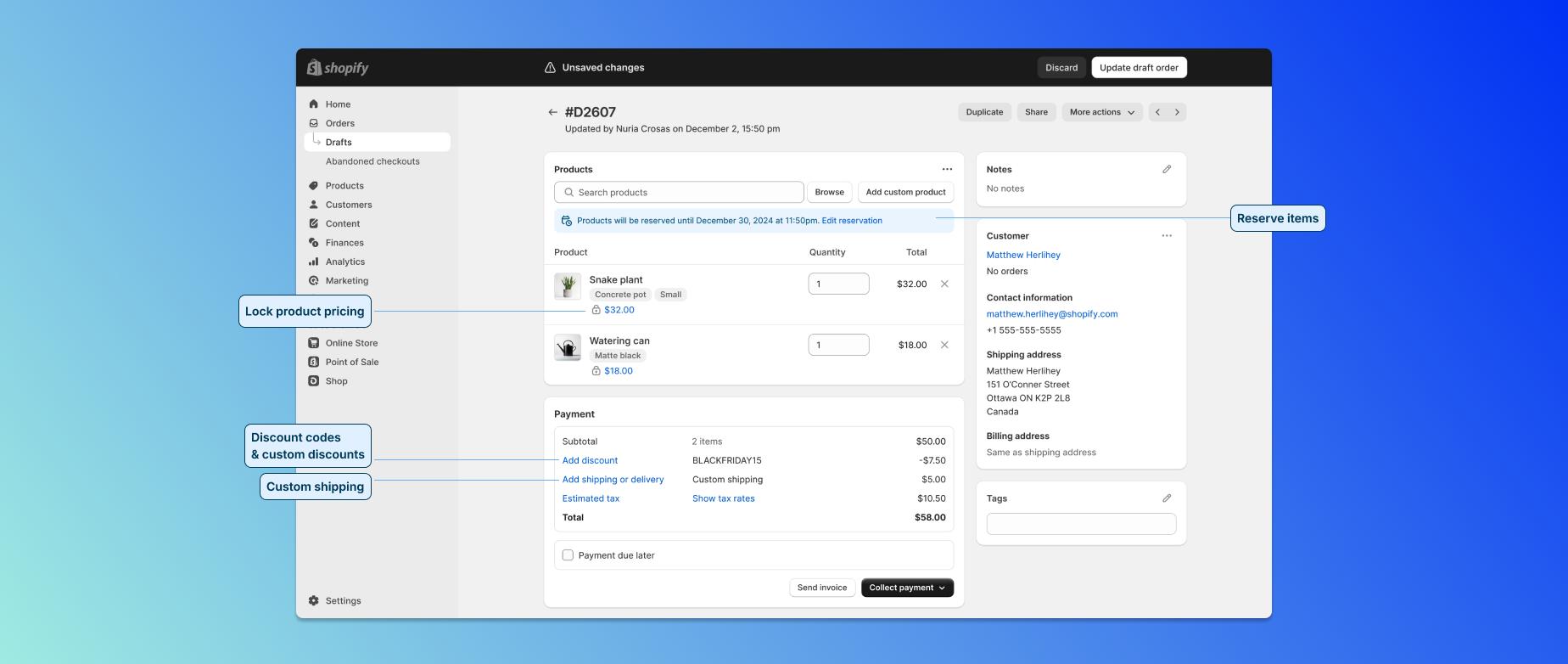This screenshot has height=664, width=1568.
Task: Remove the Snake plant line item
Action: pos(944,284)
